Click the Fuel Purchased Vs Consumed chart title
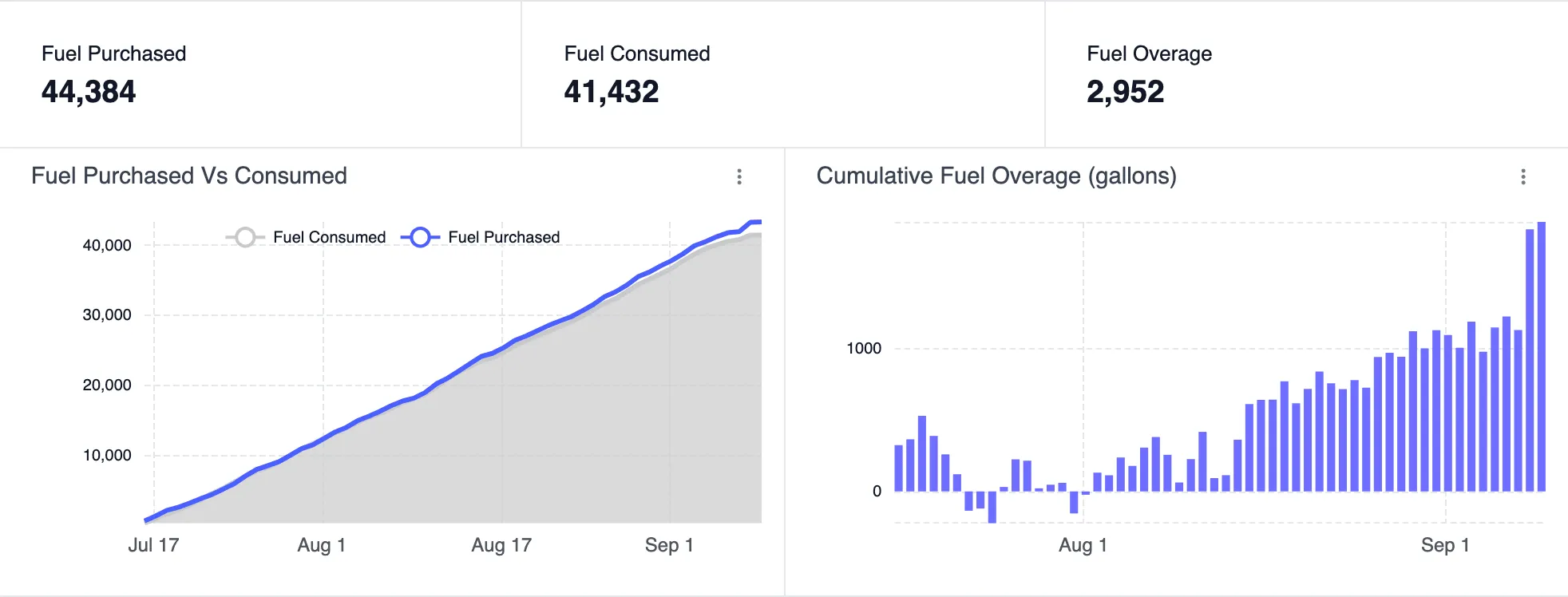Image resolution: width=1568 pixels, height=597 pixels. [189, 176]
